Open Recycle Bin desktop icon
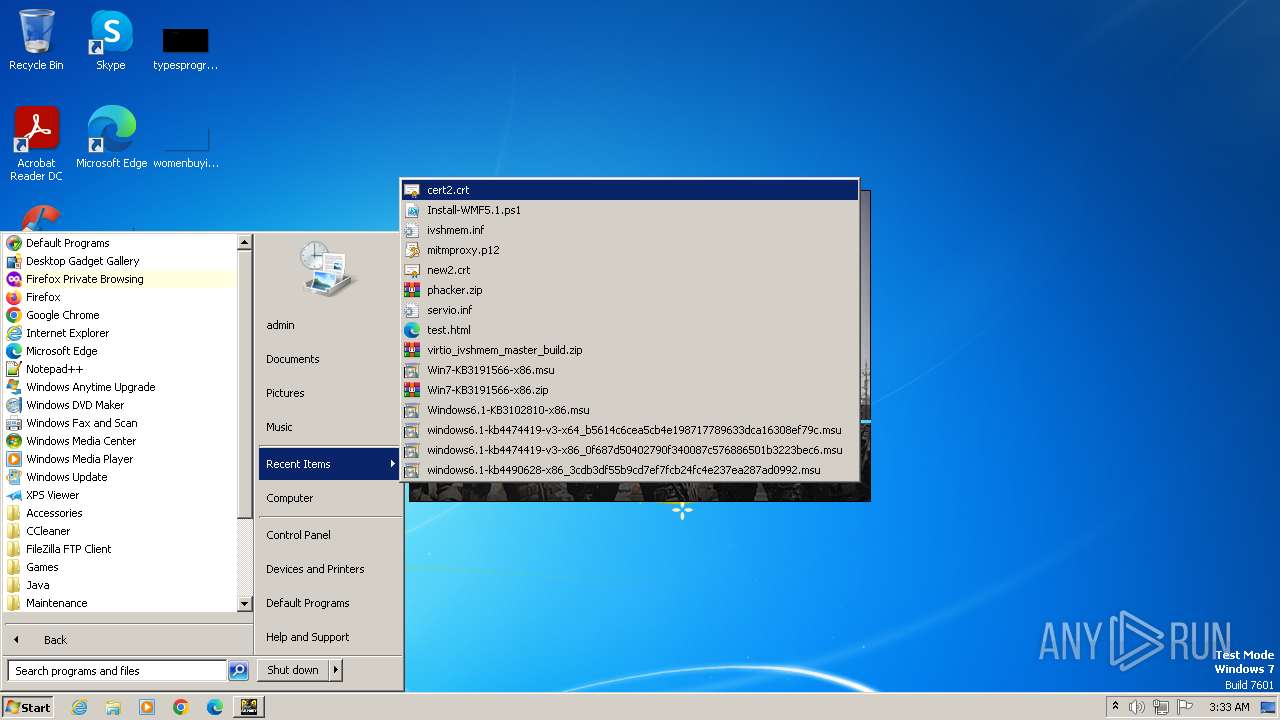This screenshot has width=1280, height=720. [x=36, y=40]
